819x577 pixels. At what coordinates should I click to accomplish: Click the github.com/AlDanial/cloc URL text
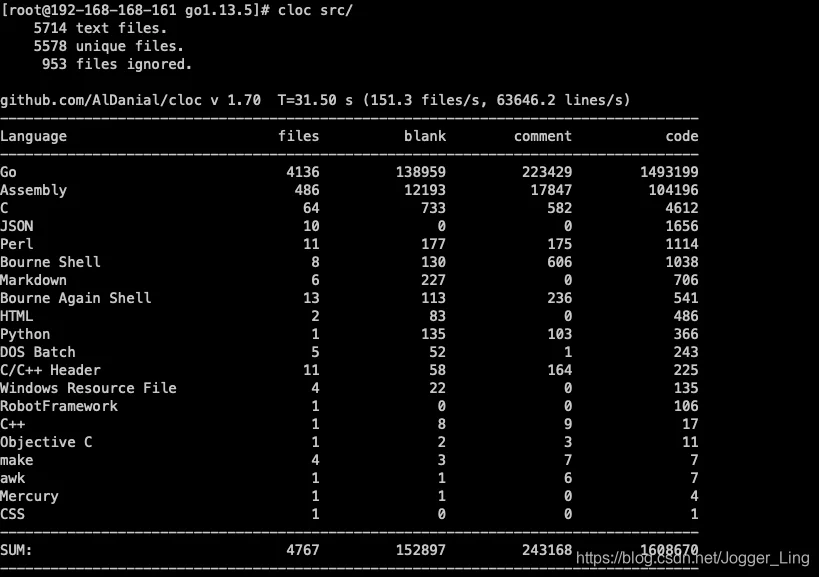coord(105,100)
